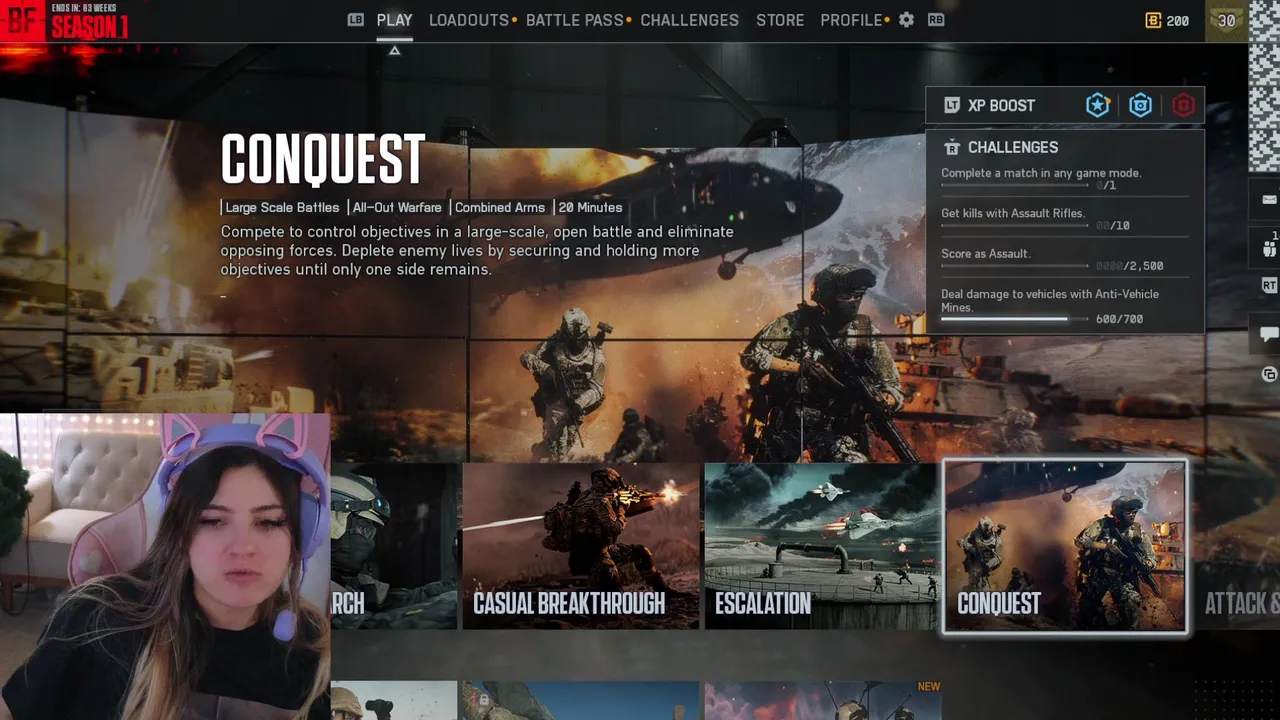This screenshot has height=720, width=1280.
Task: Go to the Challenges tab
Action: 689,20
